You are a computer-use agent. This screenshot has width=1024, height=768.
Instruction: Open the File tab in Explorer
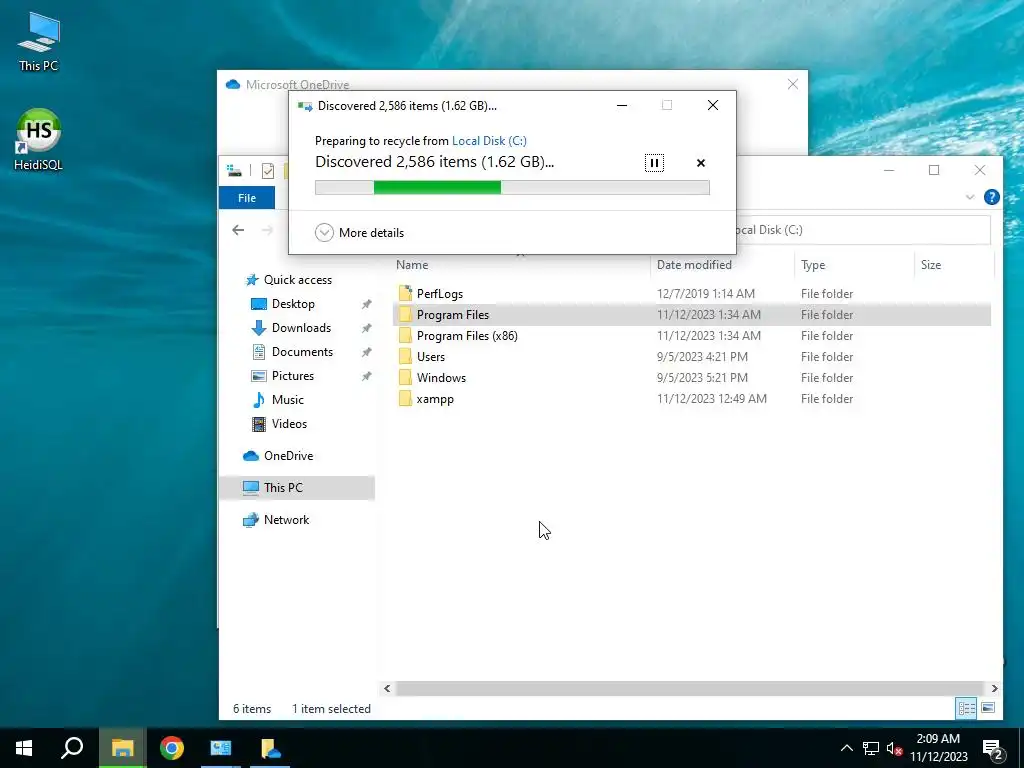[247, 198]
